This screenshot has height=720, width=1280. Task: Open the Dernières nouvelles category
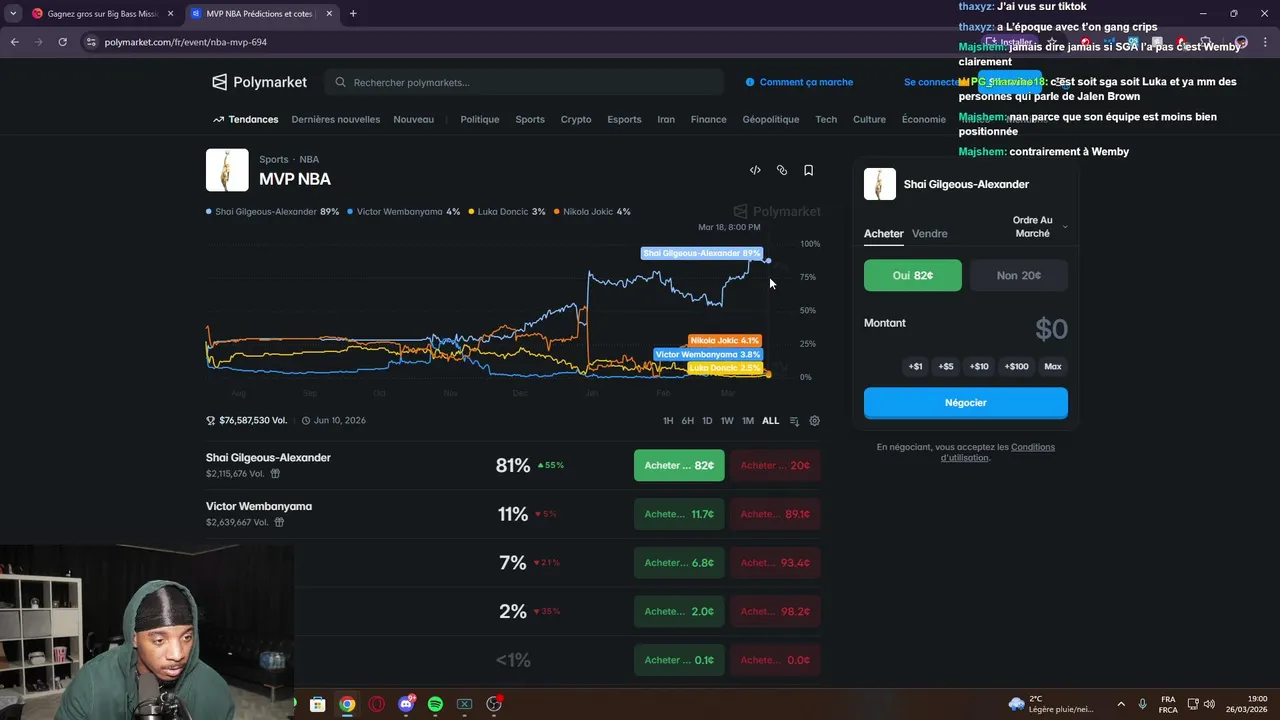(336, 119)
